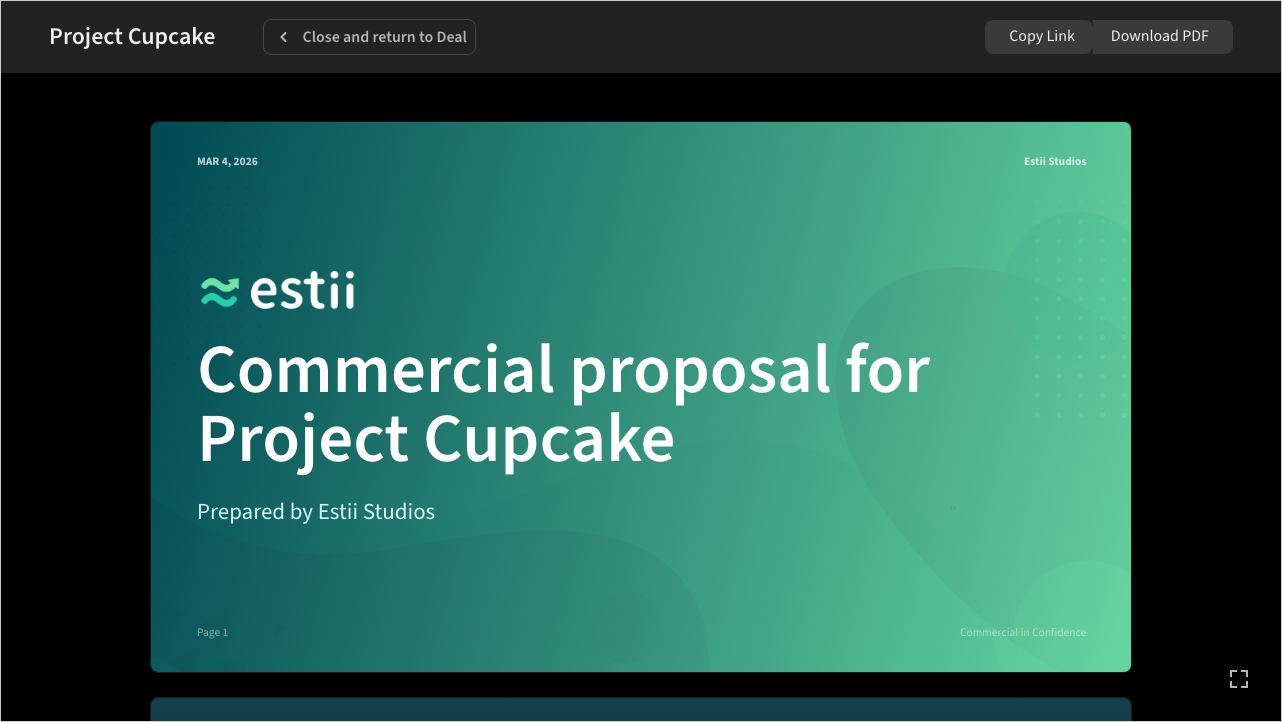This screenshot has height=722, width=1282.
Task: Click the Commercial in Confidence footer text
Action: coord(1022,632)
